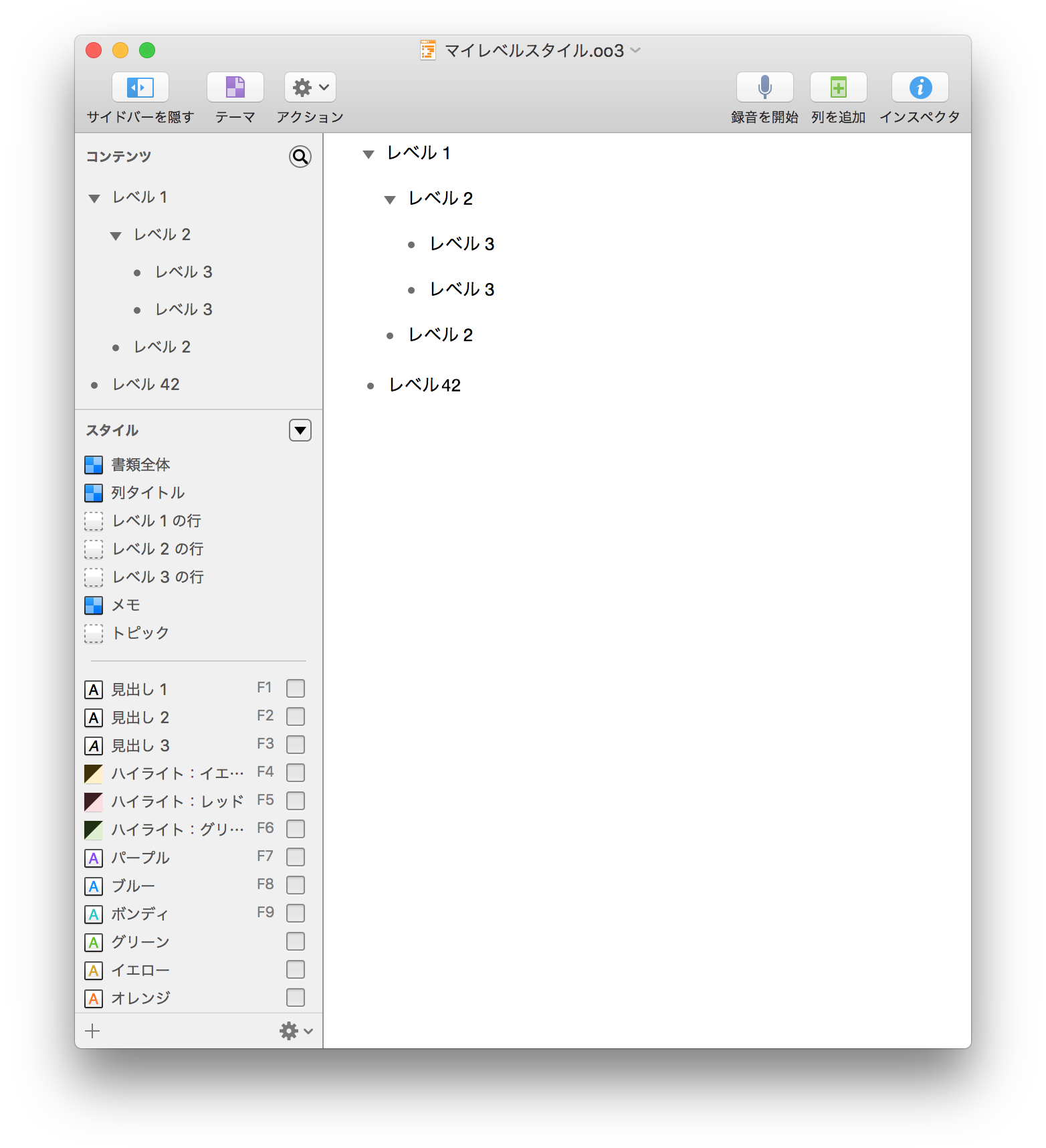The image size is (1046, 1148).
Task: Click the マイレベルスタイル.oo3 window title
Action: (534, 51)
